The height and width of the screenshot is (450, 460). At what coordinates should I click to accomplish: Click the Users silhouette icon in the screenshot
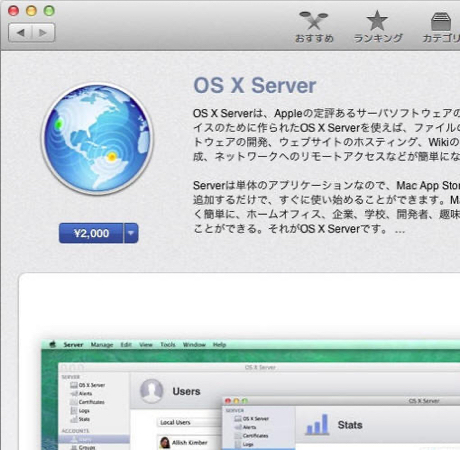click(x=152, y=391)
